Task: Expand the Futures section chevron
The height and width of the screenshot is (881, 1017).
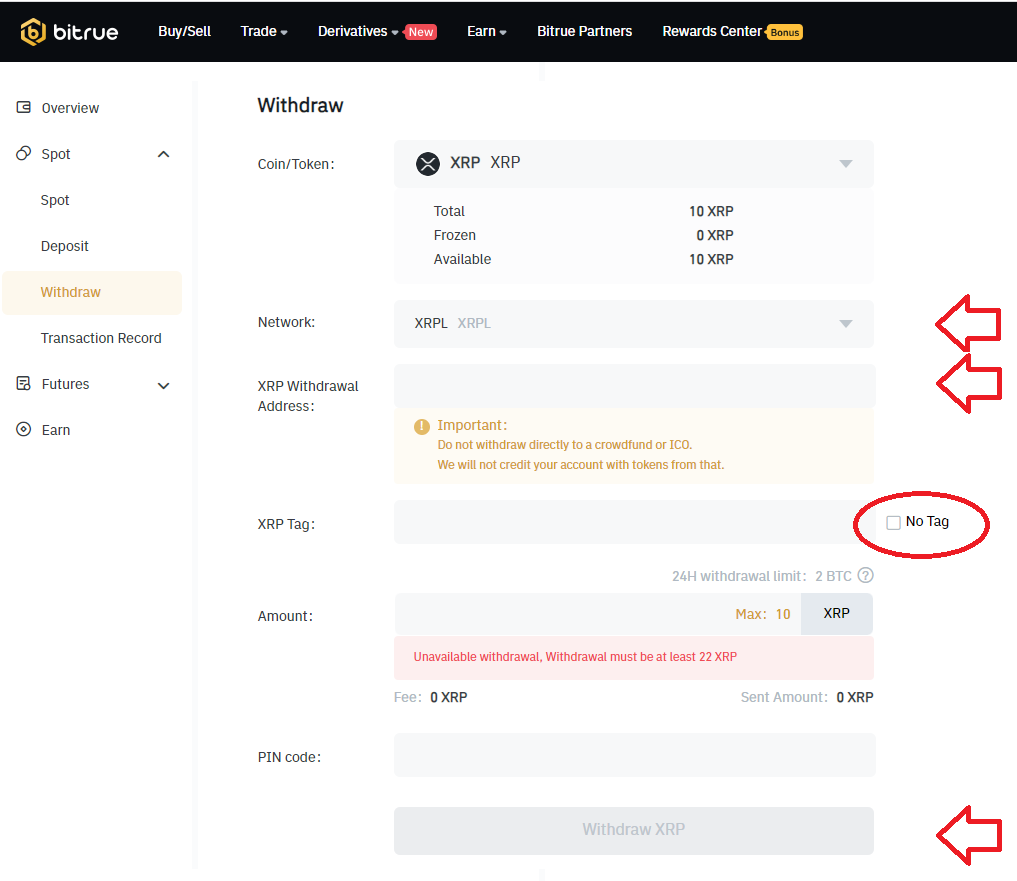Action: pos(164,385)
